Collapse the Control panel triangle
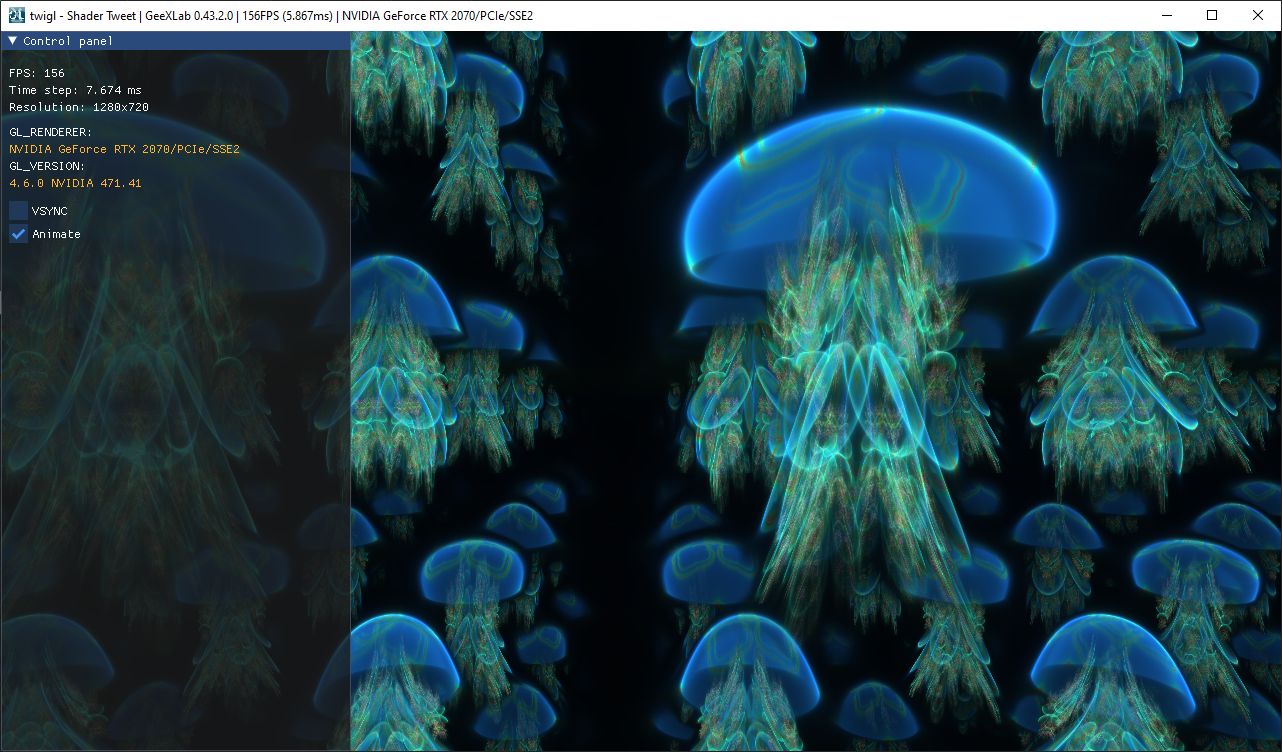Screen dimensions: 1282x752 [x=13, y=41]
